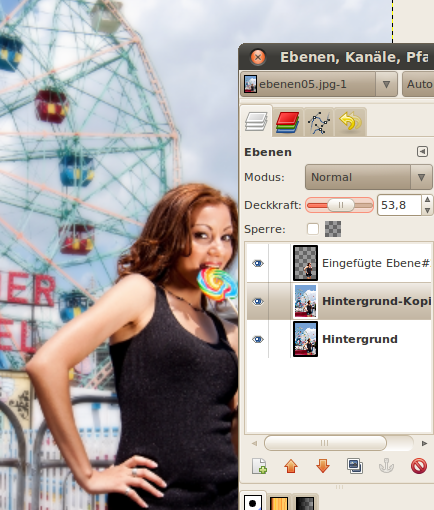
Task: Duplicate the selected layer
Action: pyautogui.click(x=355, y=466)
